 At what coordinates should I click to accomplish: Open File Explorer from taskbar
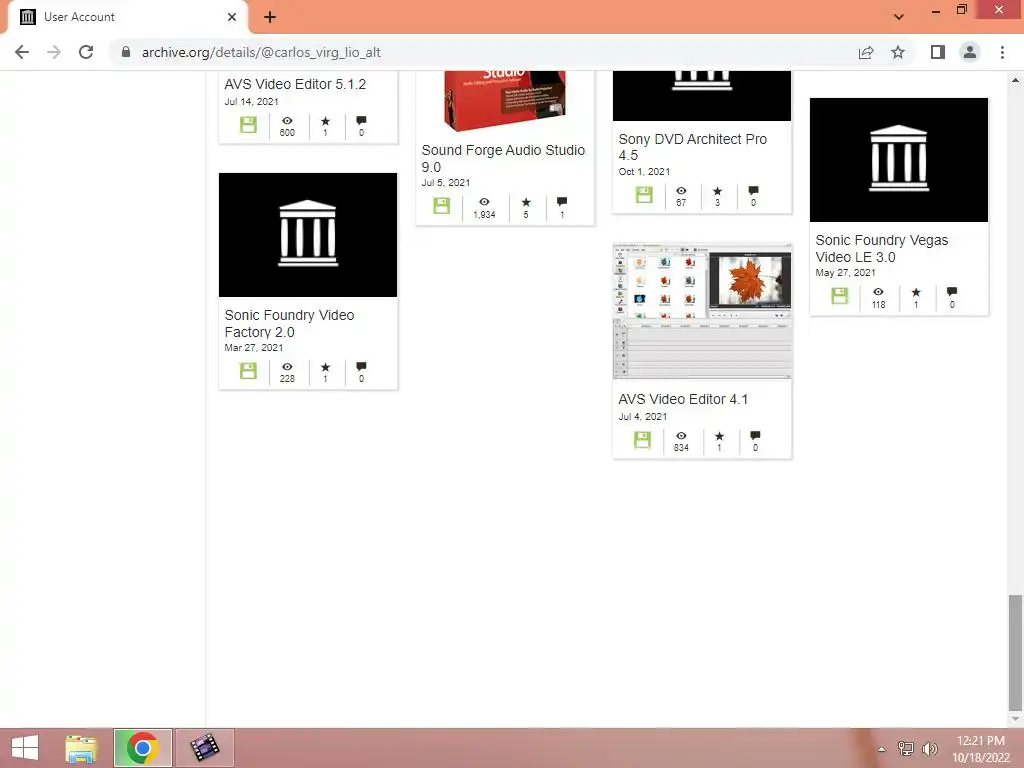(x=81, y=748)
